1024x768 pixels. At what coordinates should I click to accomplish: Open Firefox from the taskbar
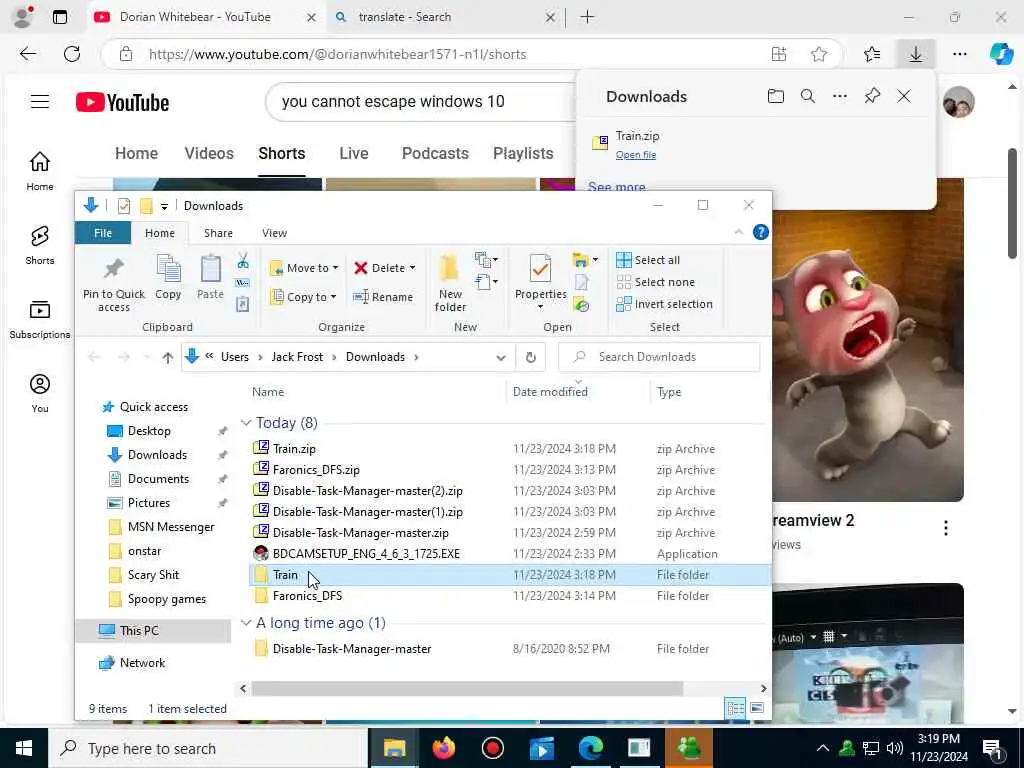coord(444,748)
